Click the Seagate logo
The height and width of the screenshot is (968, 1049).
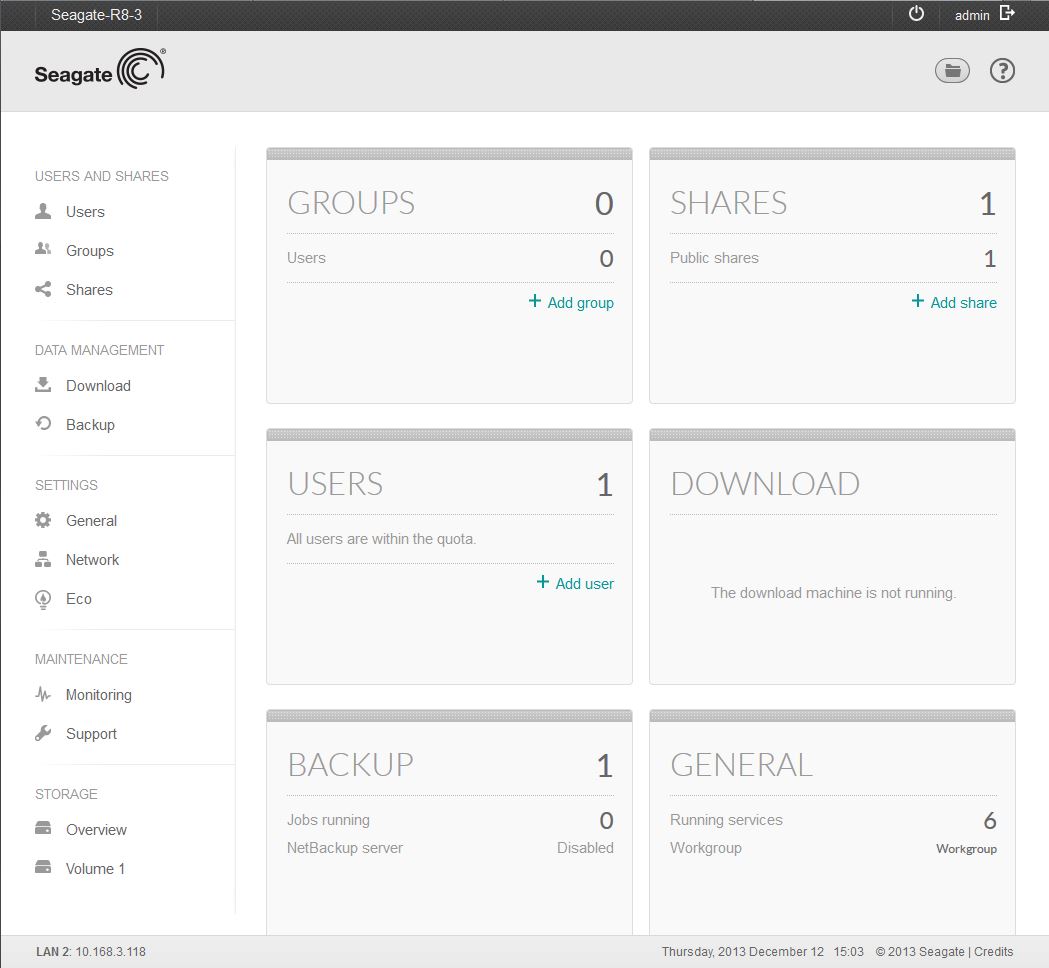(100, 69)
